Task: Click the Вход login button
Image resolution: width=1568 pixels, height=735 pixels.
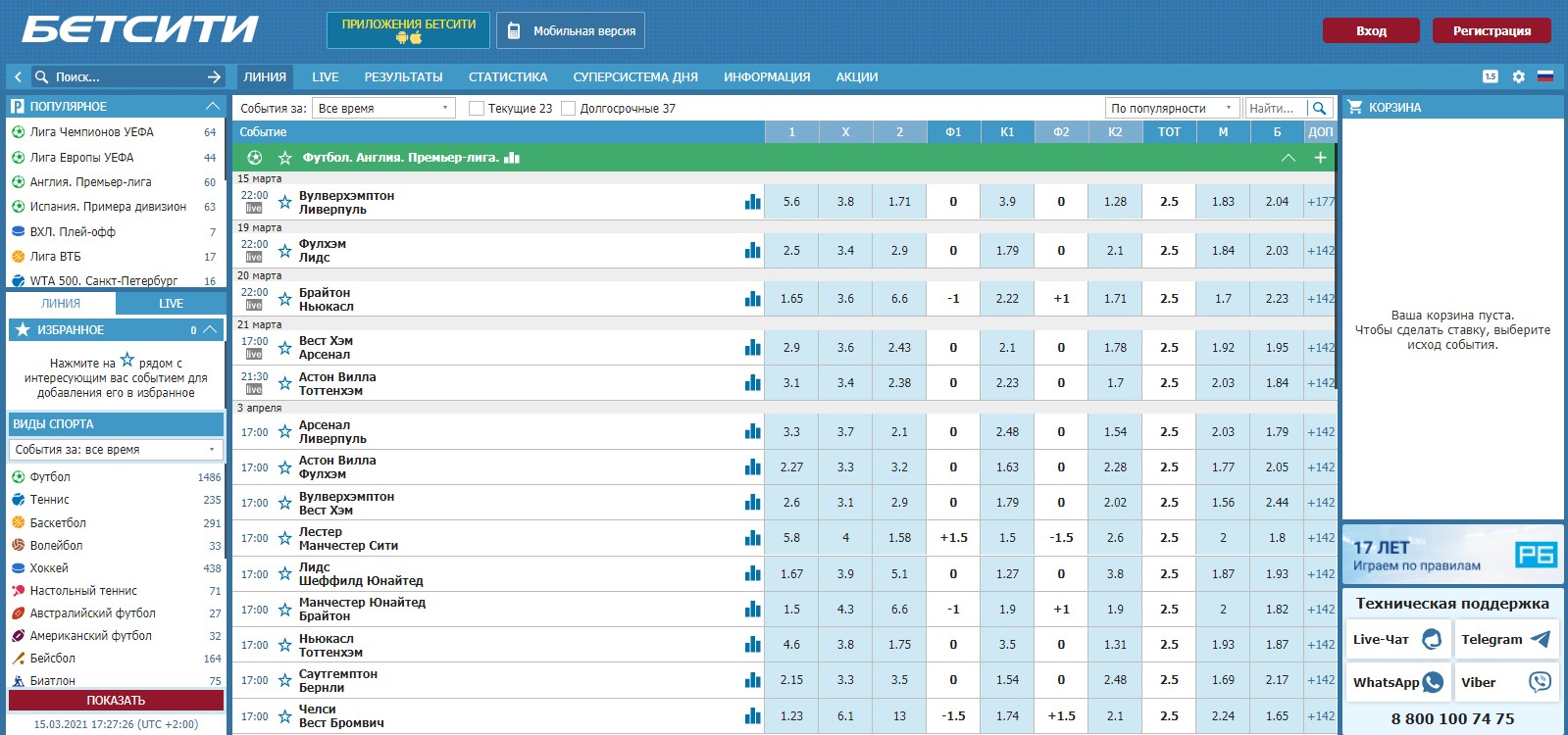Action: [1371, 30]
